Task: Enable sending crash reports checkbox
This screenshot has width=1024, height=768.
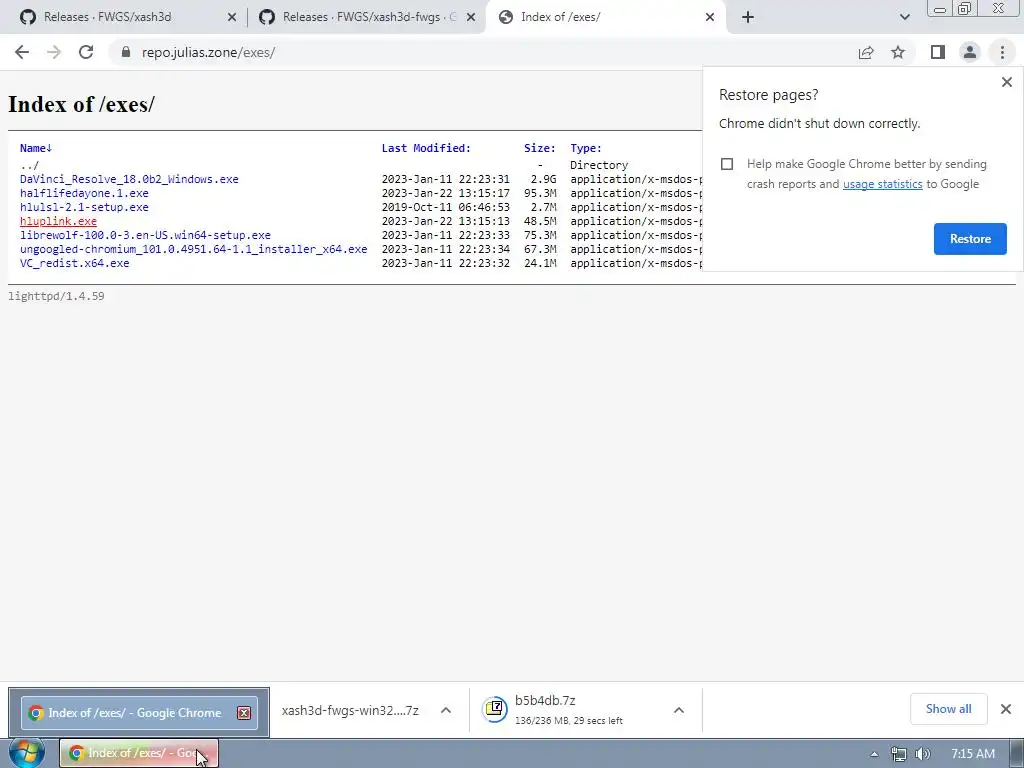Action: 727,164
